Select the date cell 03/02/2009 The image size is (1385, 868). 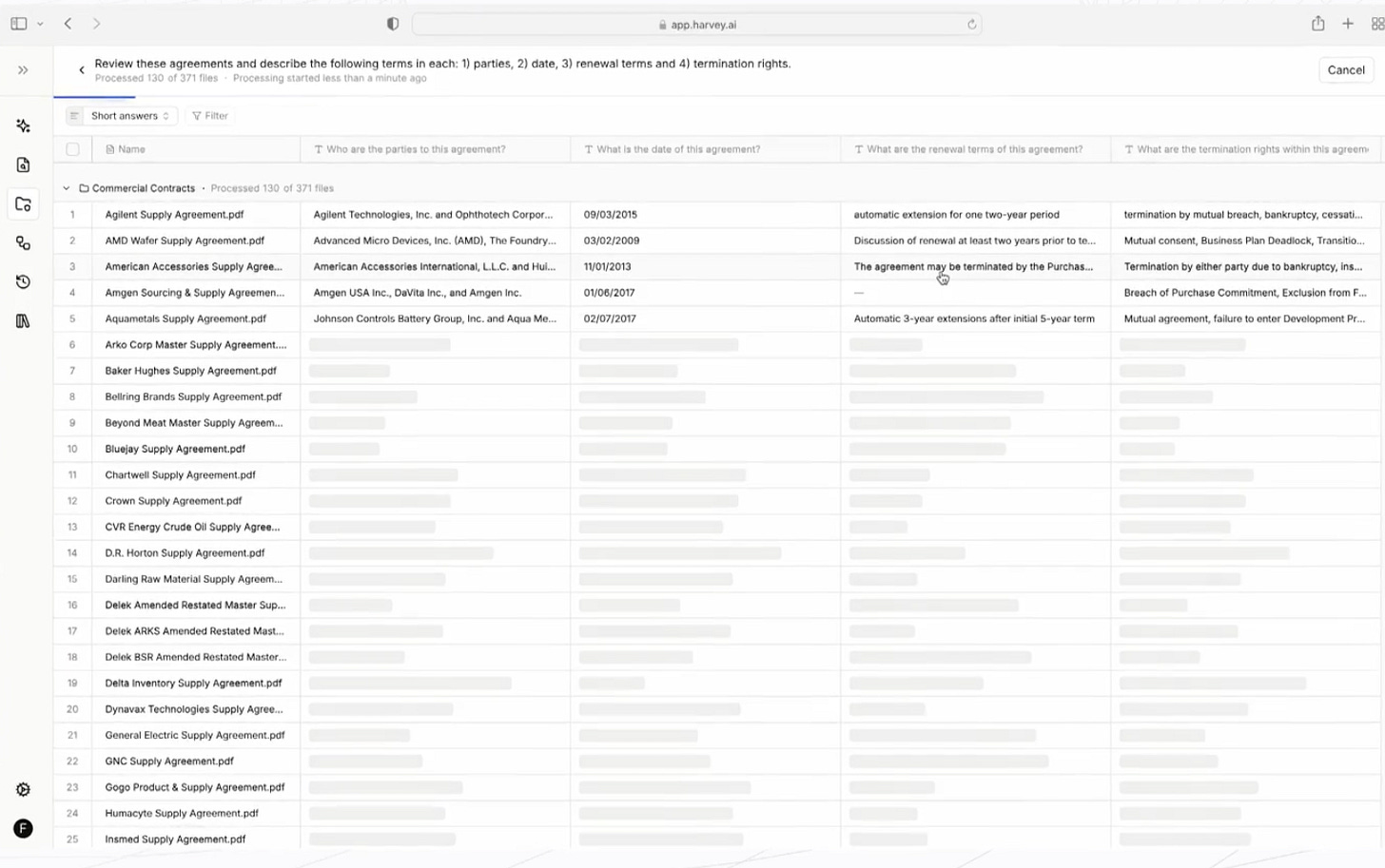pyautogui.click(x=706, y=241)
